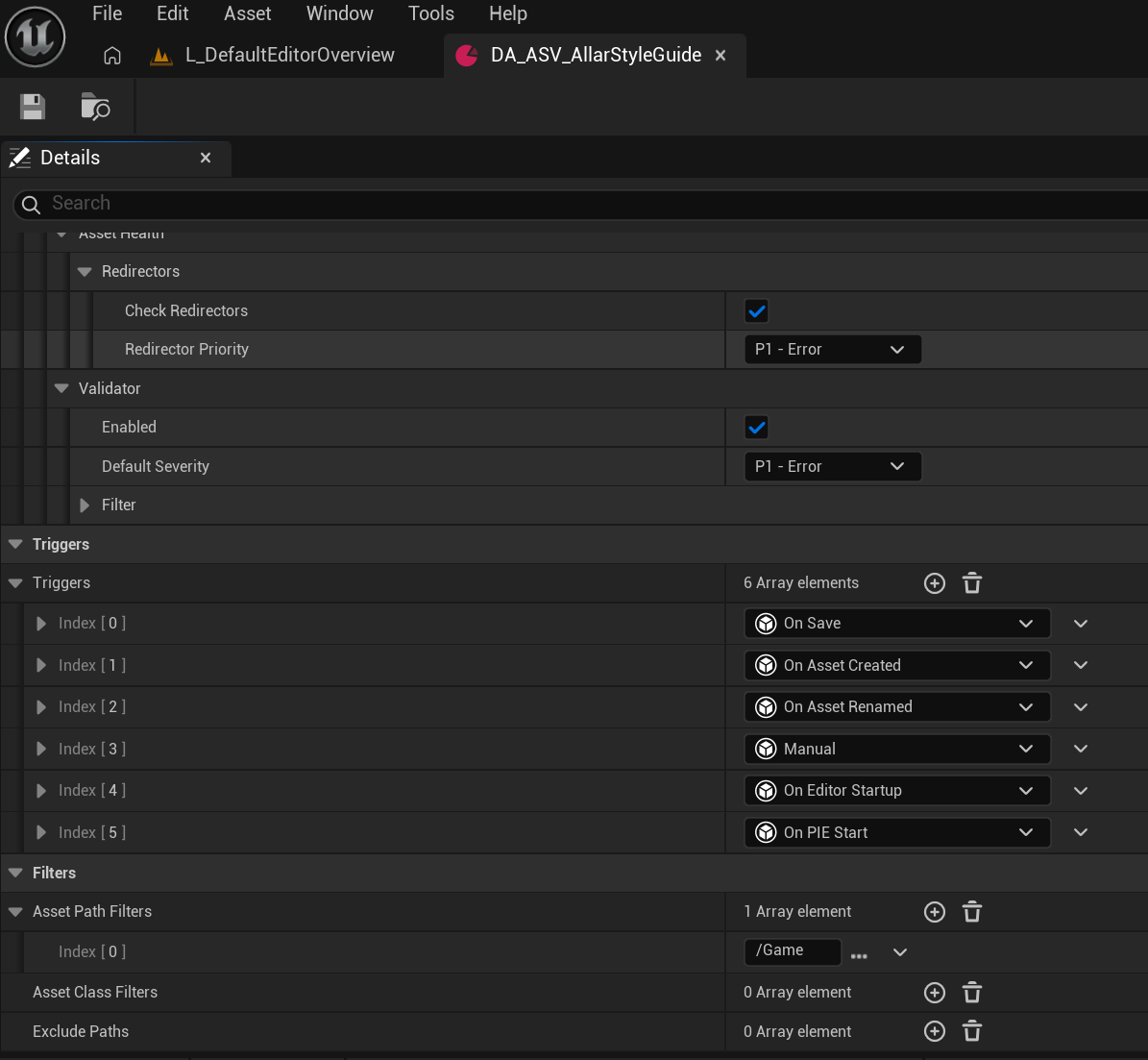Open the Edit menu
The width and height of the screenshot is (1148, 1060).
(x=173, y=13)
